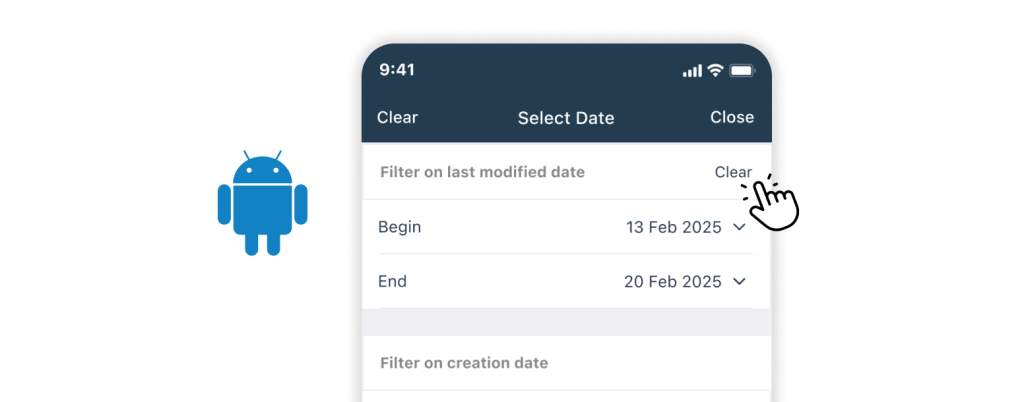Select the End row label
The image size is (1024, 402).
tap(392, 281)
